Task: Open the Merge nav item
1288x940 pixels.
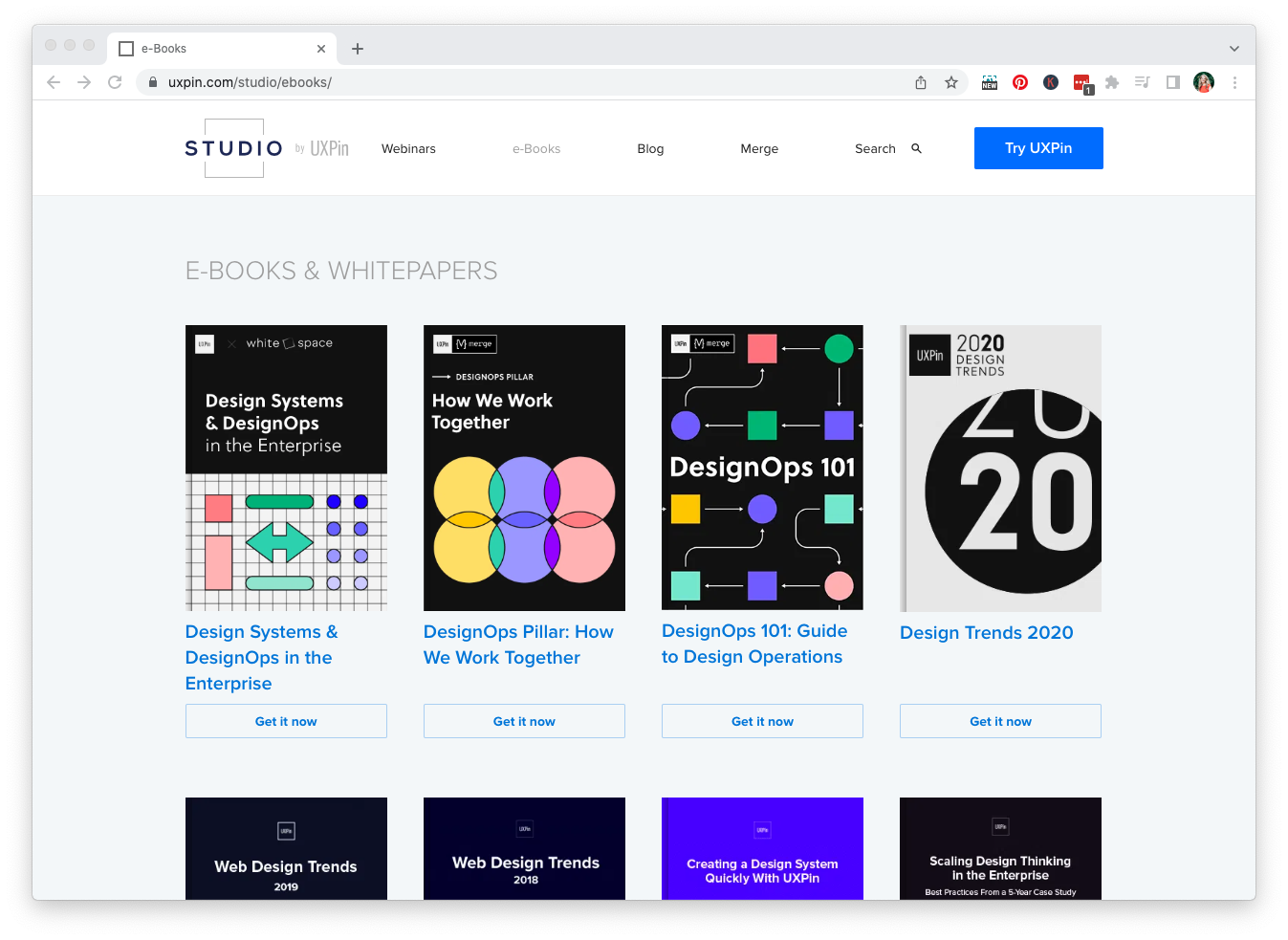Action: tap(759, 148)
